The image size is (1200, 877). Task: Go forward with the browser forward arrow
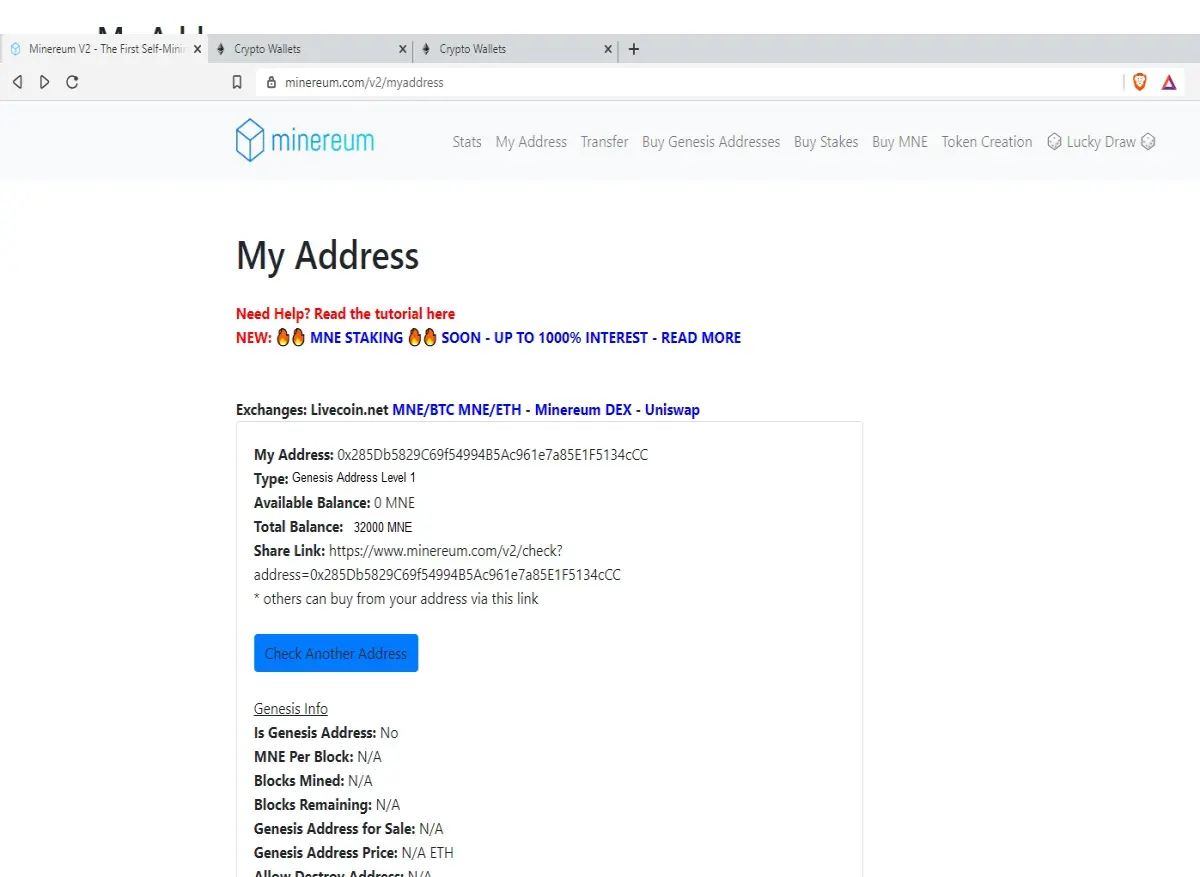coord(44,82)
